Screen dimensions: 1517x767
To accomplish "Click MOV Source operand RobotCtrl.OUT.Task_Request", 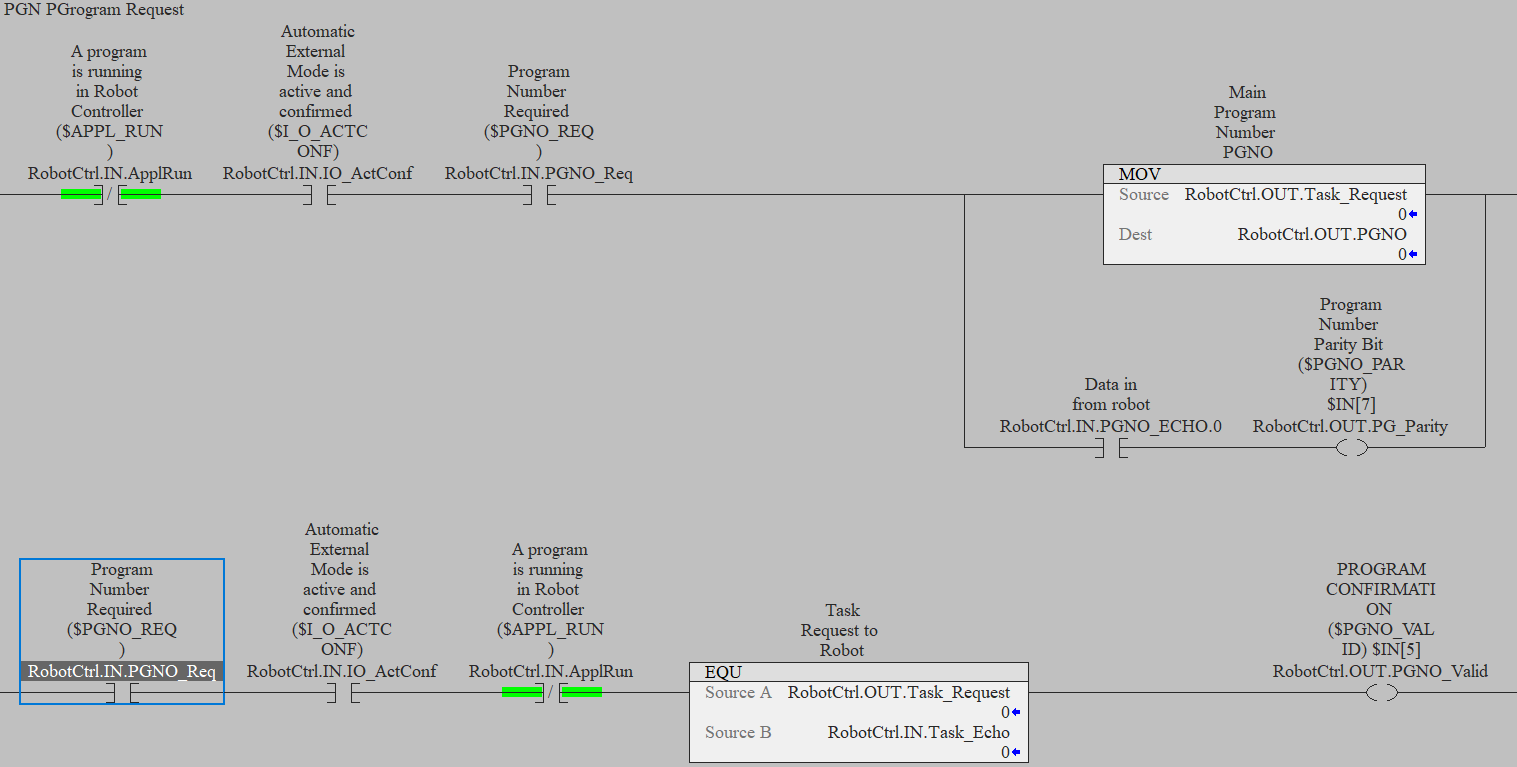I will click(x=1295, y=194).
